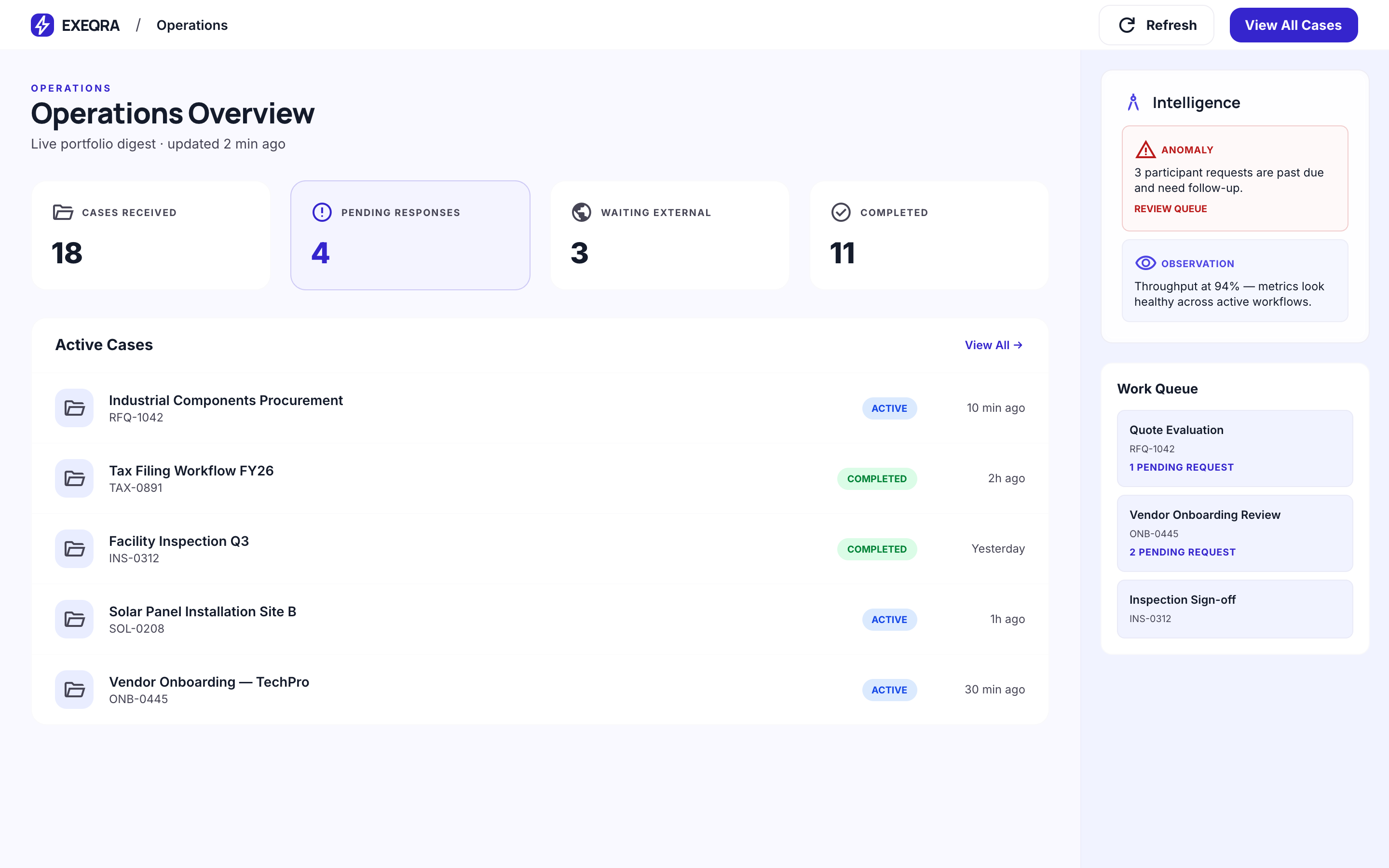The image size is (1389, 868).
Task: Click the arrow in View All link
Action: point(1018,345)
